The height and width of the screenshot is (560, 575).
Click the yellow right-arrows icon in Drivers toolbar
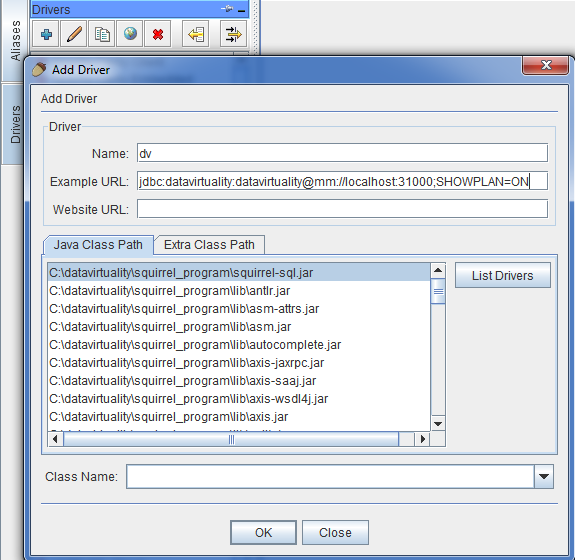[233, 34]
